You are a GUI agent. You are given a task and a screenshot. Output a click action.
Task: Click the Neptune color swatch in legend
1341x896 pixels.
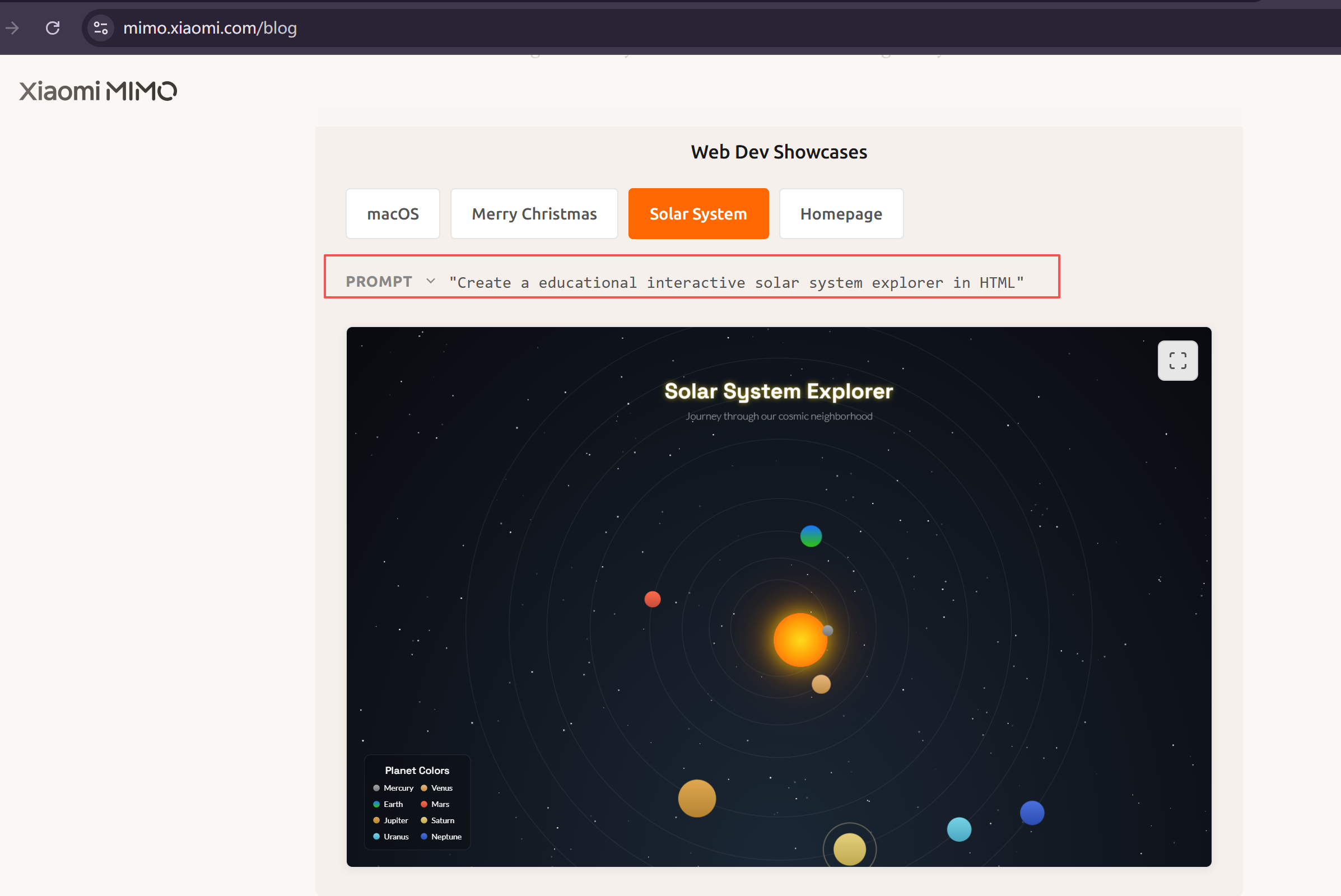424,837
